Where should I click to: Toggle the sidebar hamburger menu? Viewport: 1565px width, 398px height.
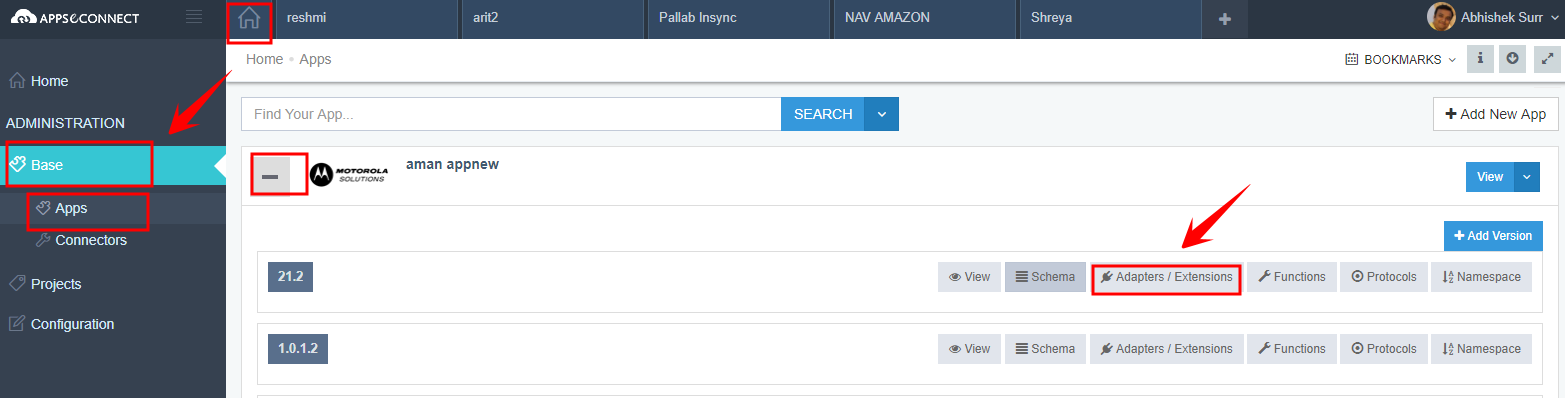[x=194, y=17]
